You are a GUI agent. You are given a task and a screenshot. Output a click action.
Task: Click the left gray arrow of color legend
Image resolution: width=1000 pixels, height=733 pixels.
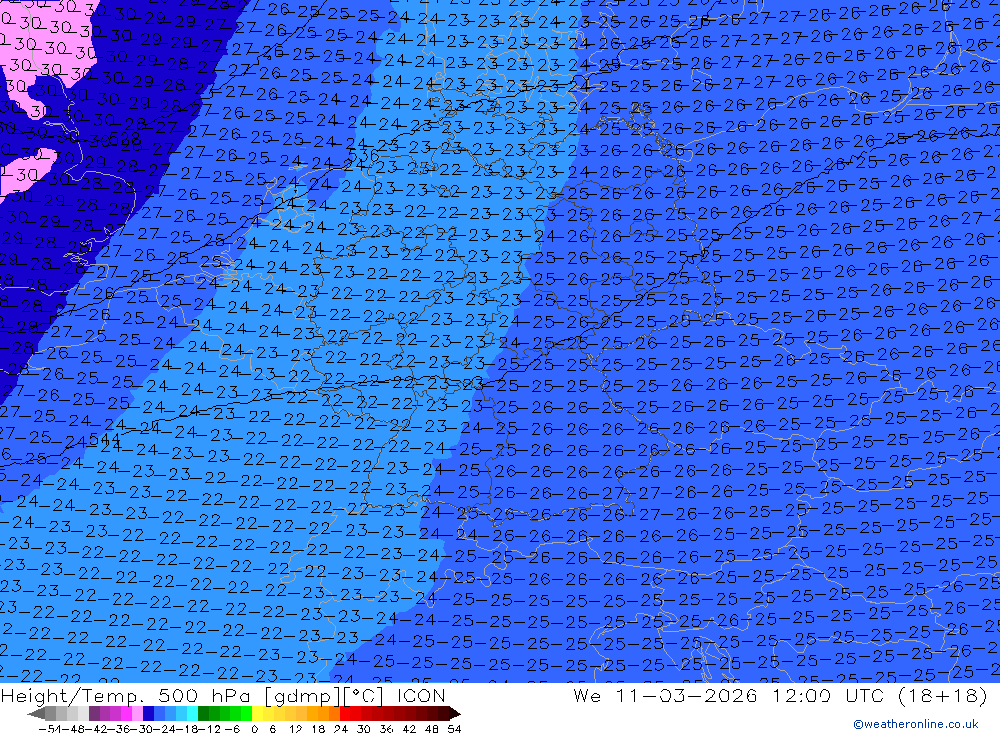coord(36,714)
